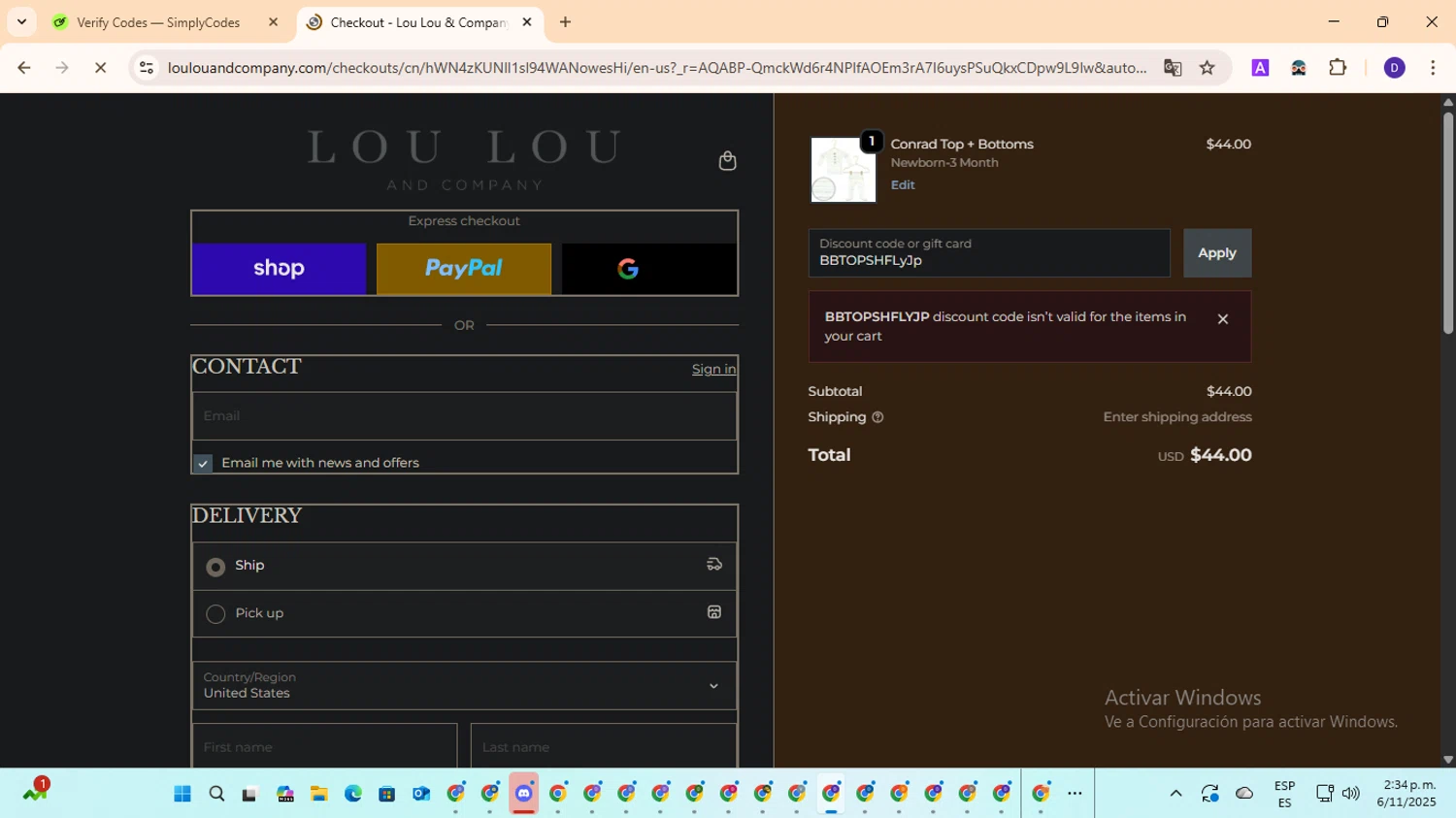The image size is (1456, 818).
Task: Open the Chrome profile D avatar
Action: (1394, 68)
